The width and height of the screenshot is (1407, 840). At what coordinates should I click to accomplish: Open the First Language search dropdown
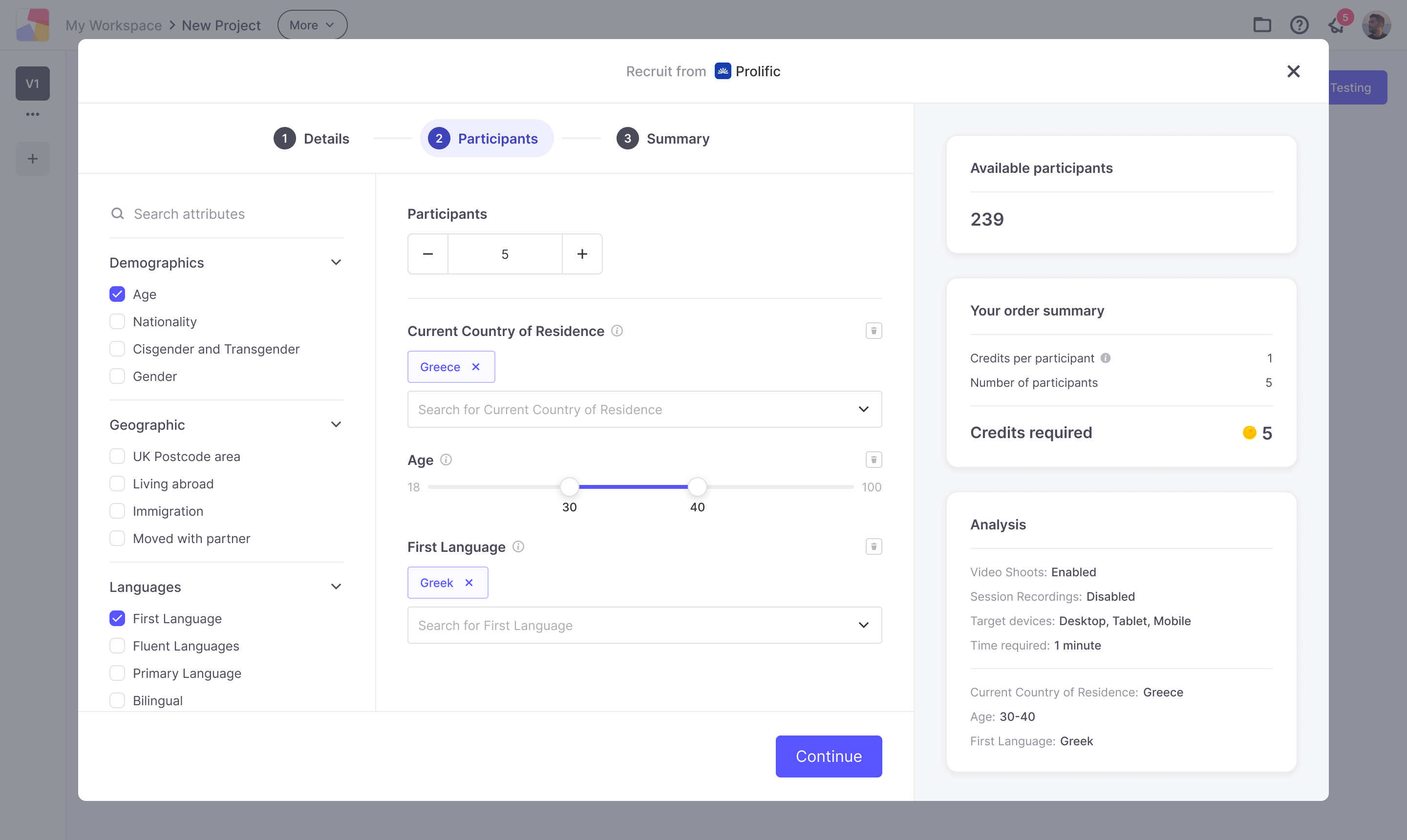click(644, 626)
